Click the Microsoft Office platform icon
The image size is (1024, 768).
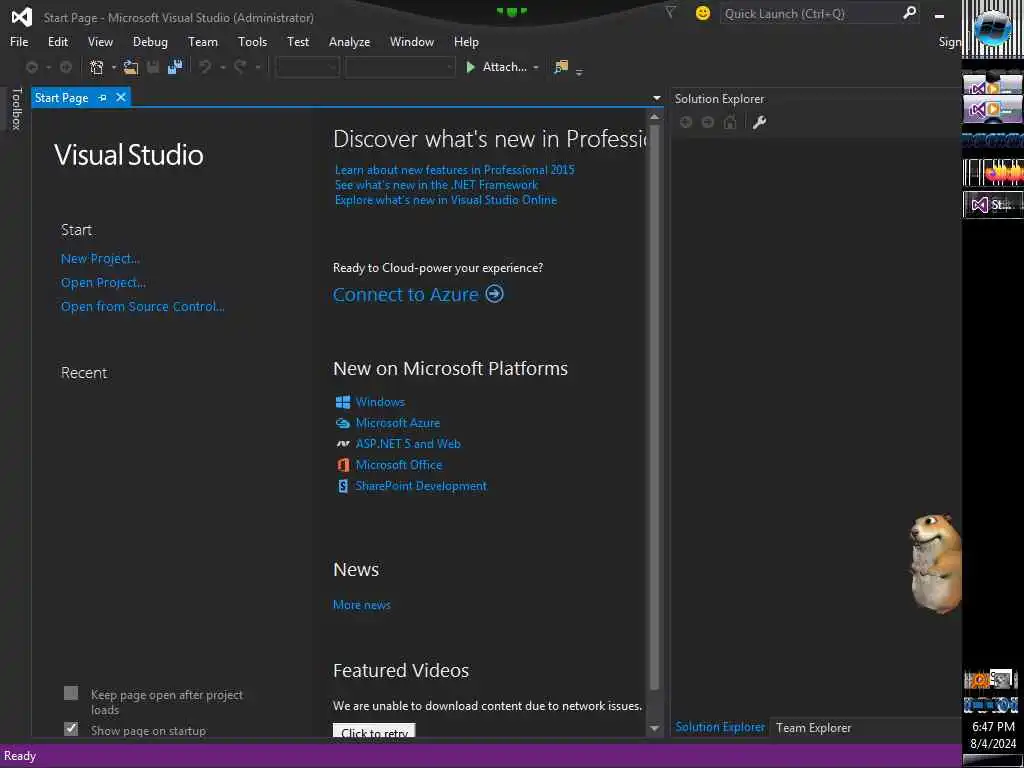pos(343,465)
